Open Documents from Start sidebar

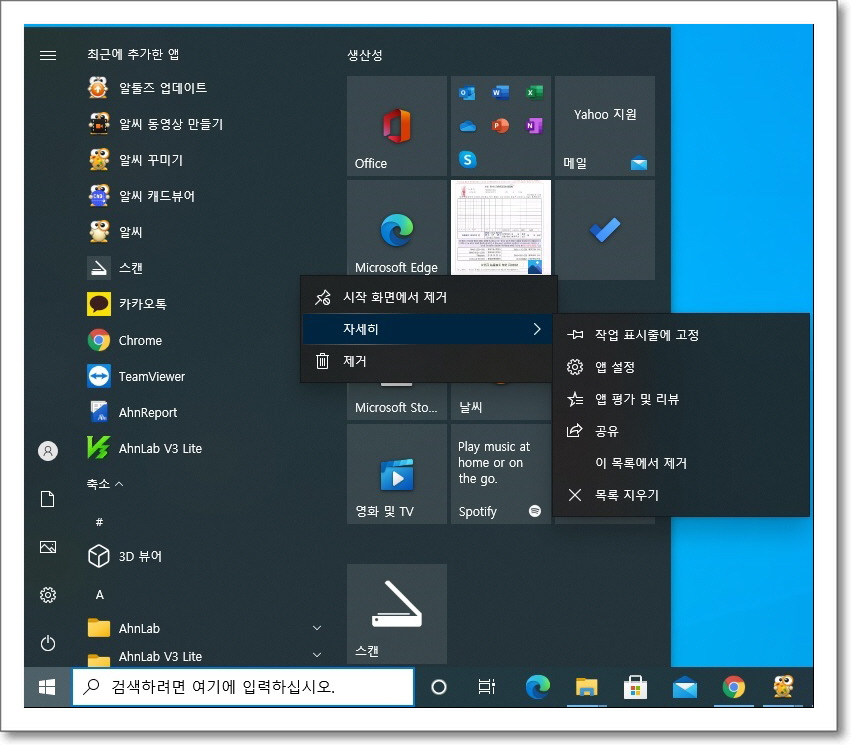(48, 499)
